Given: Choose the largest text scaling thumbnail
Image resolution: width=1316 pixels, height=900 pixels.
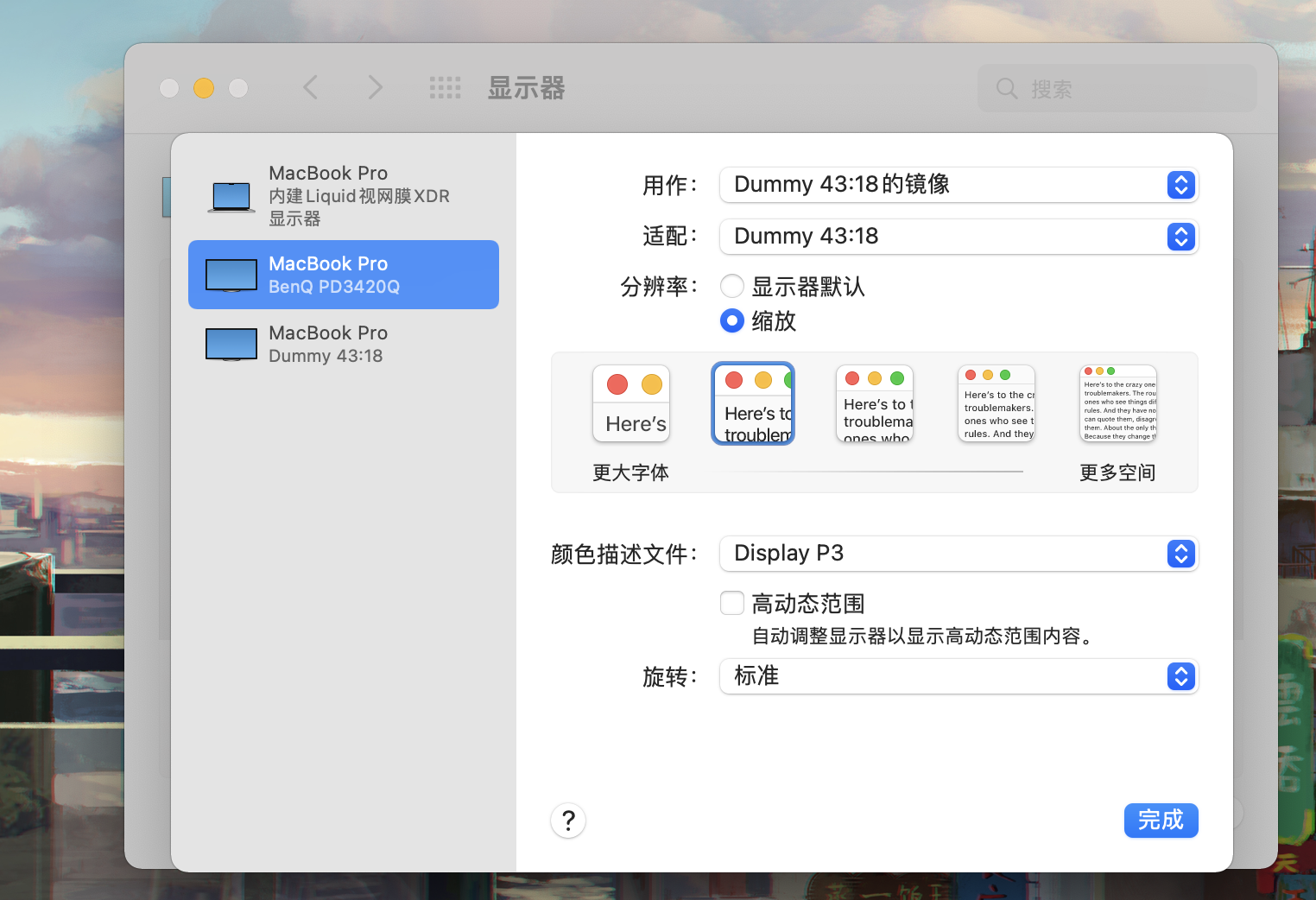Looking at the screenshot, I should click(x=631, y=403).
